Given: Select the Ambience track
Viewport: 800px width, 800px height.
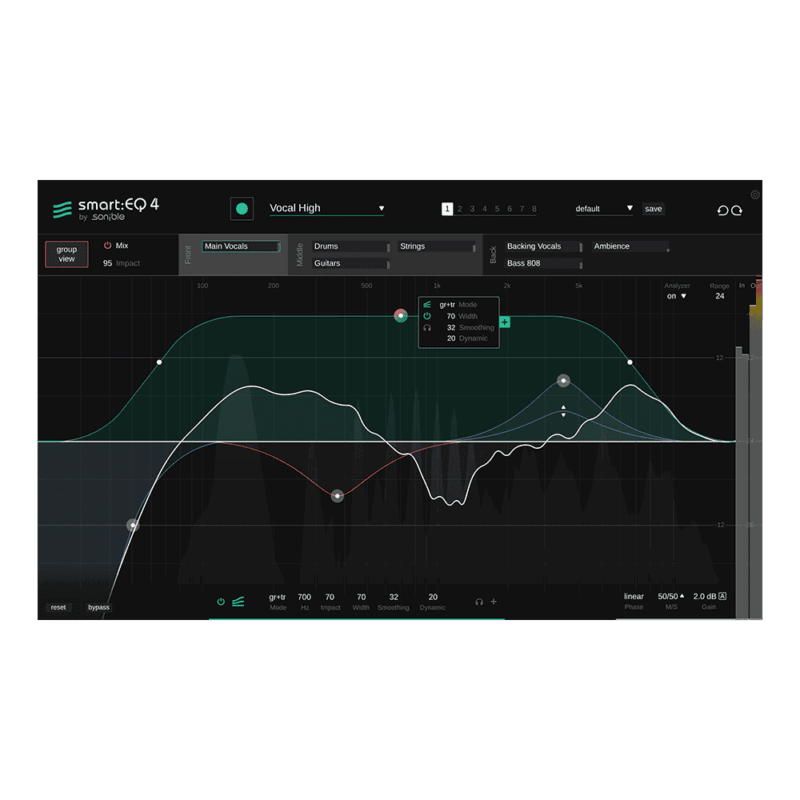Looking at the screenshot, I should point(631,246).
